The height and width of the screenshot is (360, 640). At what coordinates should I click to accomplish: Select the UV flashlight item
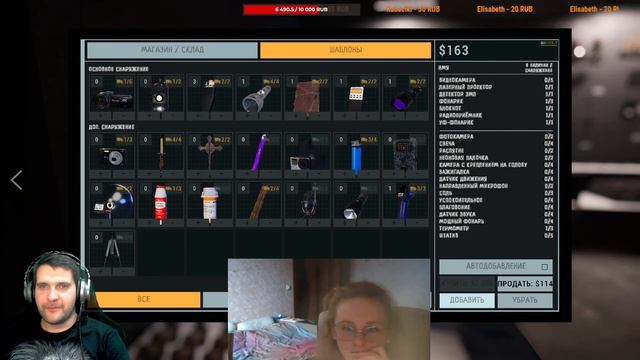[x=405, y=97]
